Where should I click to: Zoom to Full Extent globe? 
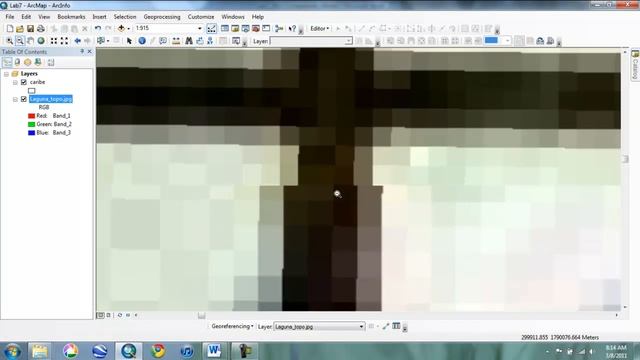[41, 41]
